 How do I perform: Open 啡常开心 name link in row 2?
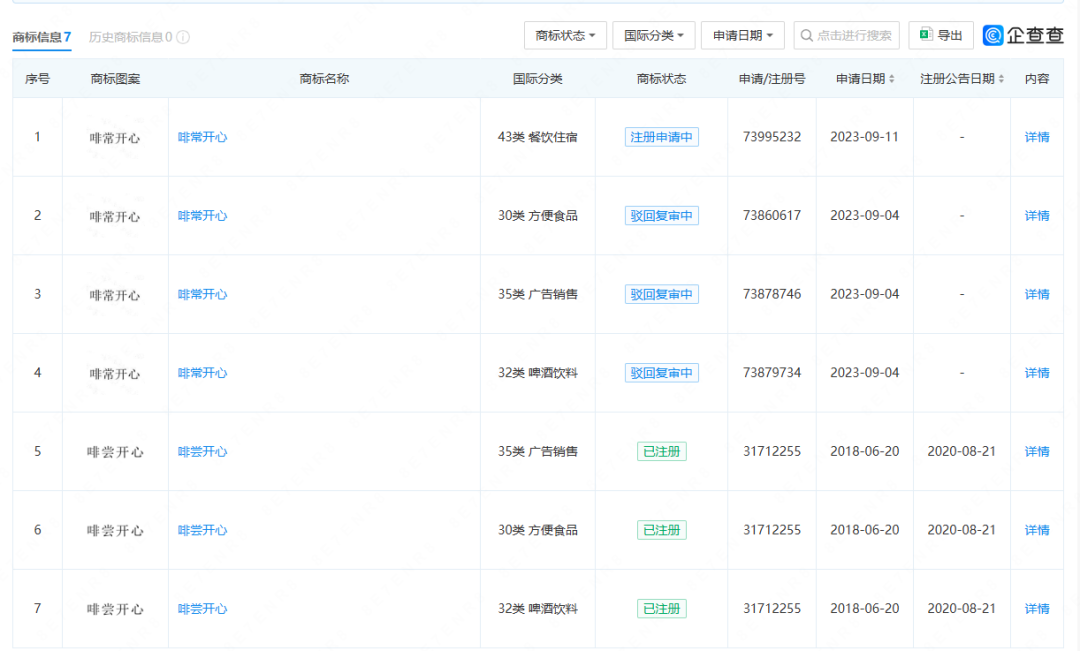pos(203,216)
